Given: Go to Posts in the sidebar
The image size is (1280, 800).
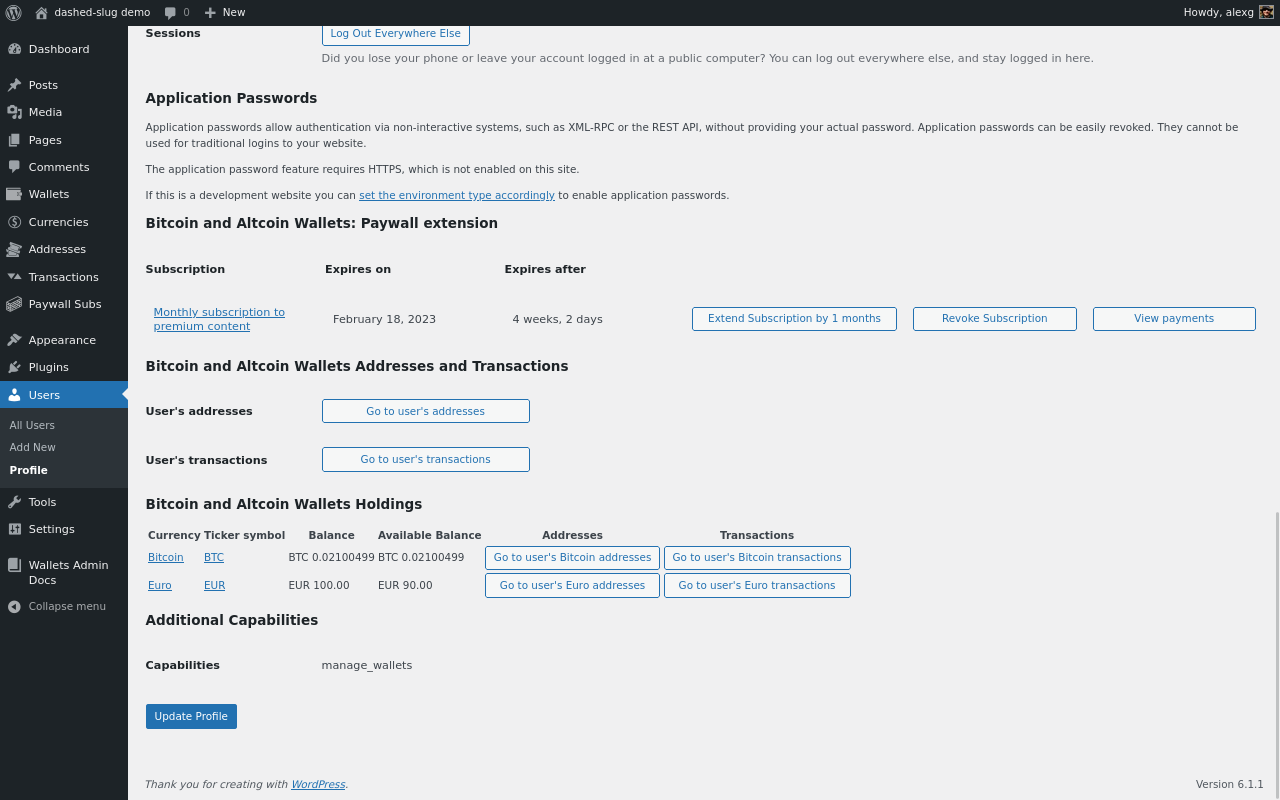Looking at the screenshot, I should (43, 85).
